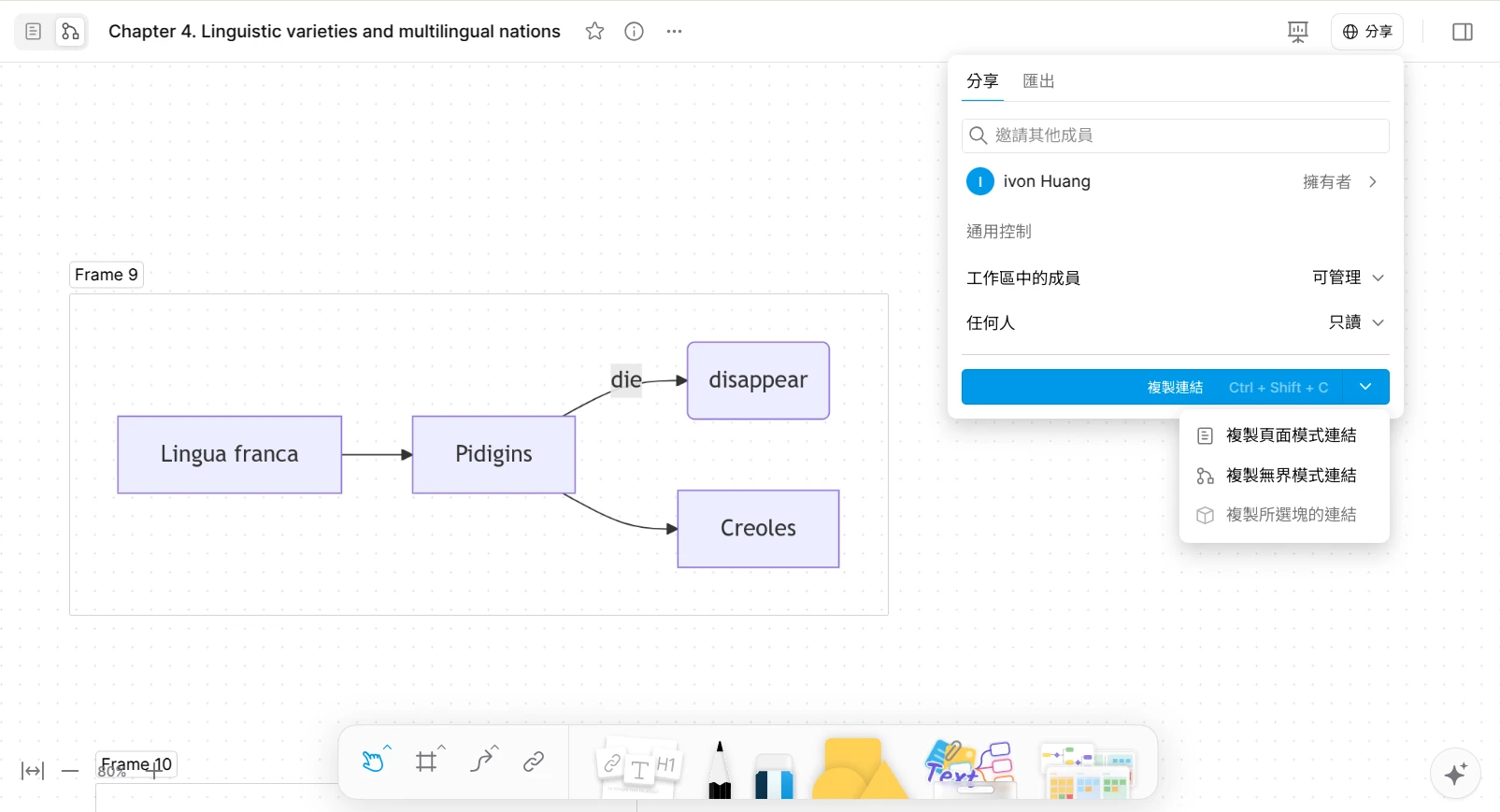
Task: Open document info icon
Action: pos(634,32)
